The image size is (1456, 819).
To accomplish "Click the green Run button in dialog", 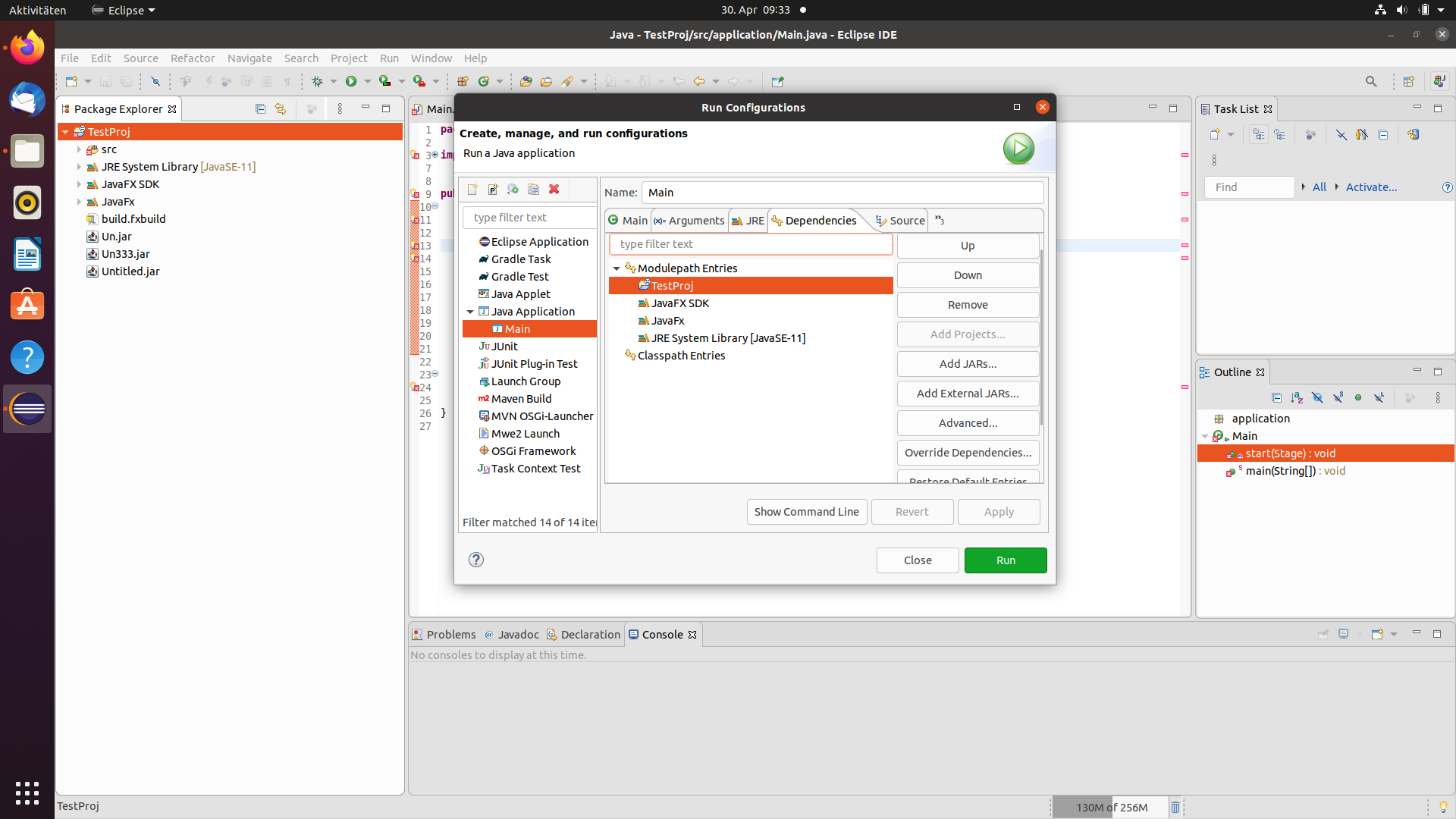I will coord(1006,560).
